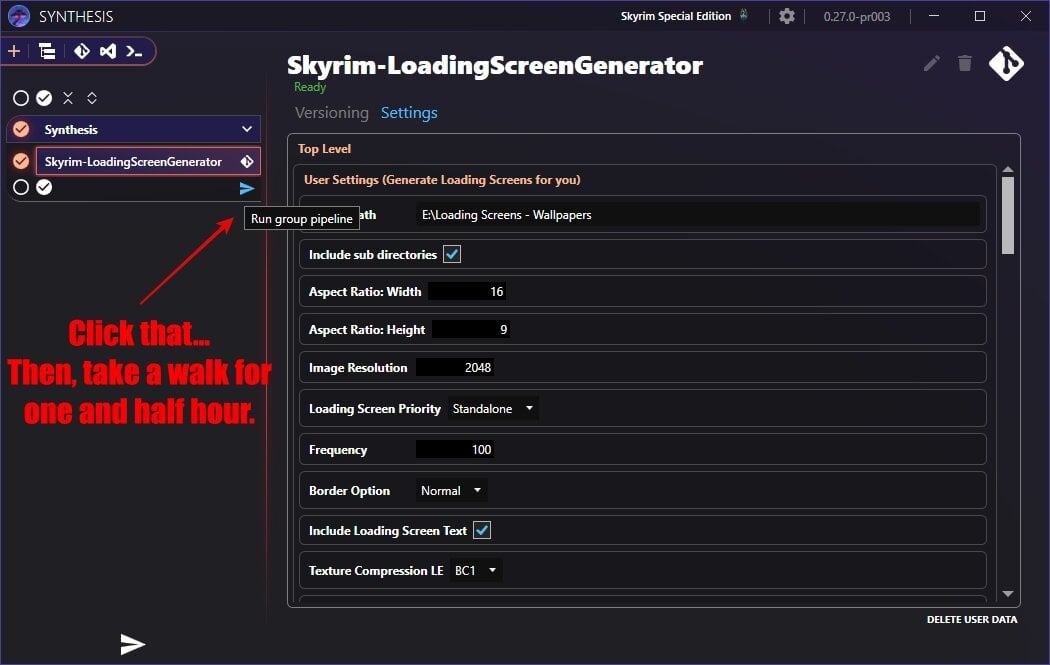Screen dimensions: 1050x665
Task: Click the User Settings section header
Action: [x=442, y=179]
